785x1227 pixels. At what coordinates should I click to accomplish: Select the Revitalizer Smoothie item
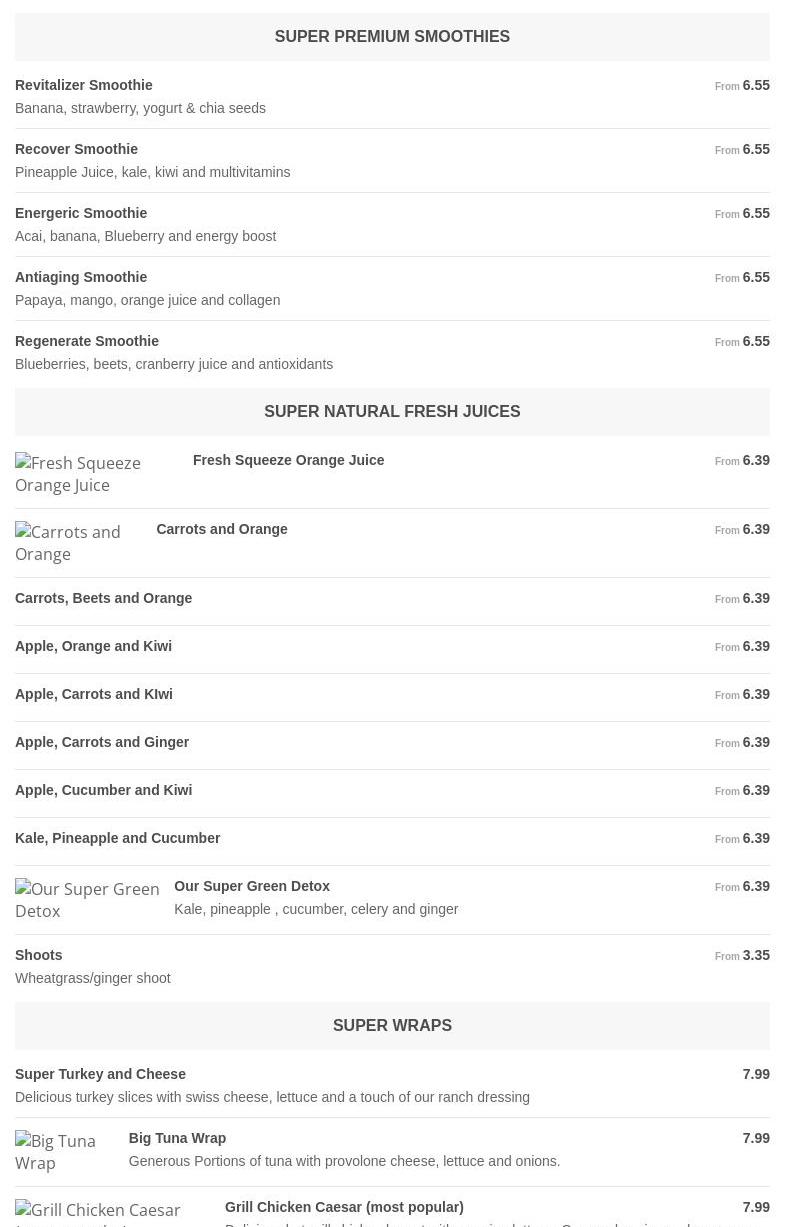pos(84,85)
